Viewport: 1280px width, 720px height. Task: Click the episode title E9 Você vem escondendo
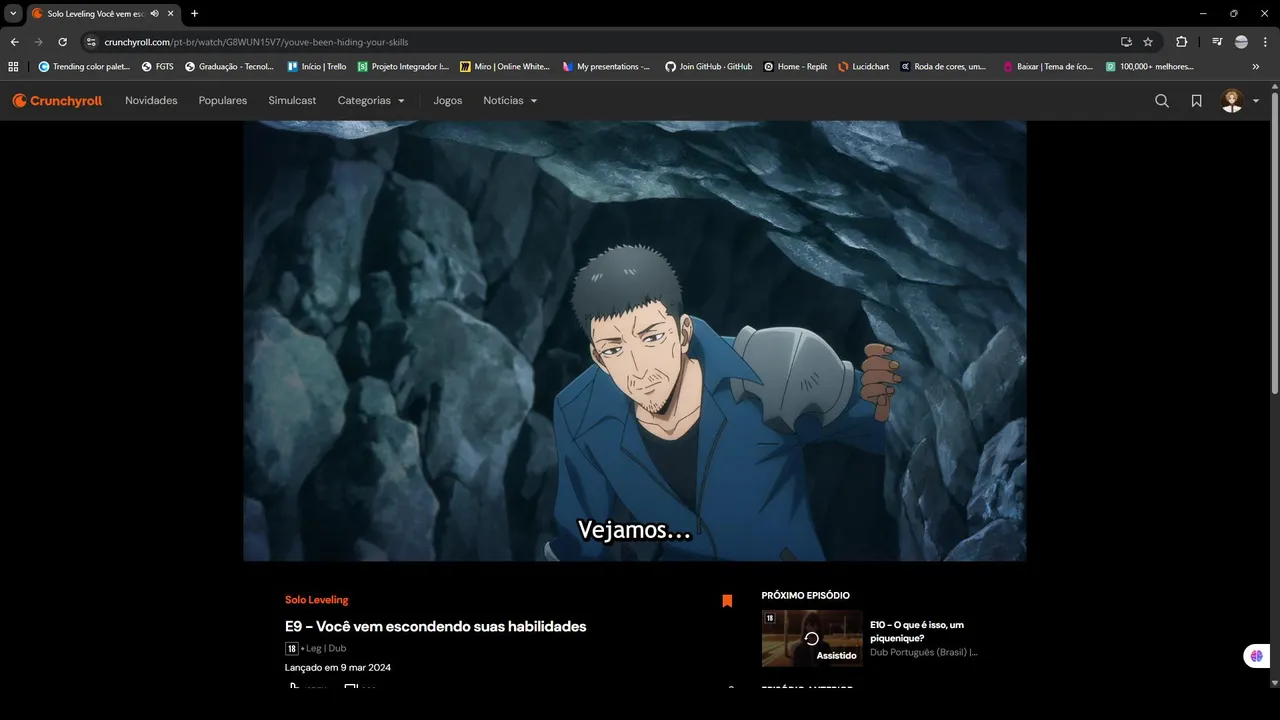point(436,627)
